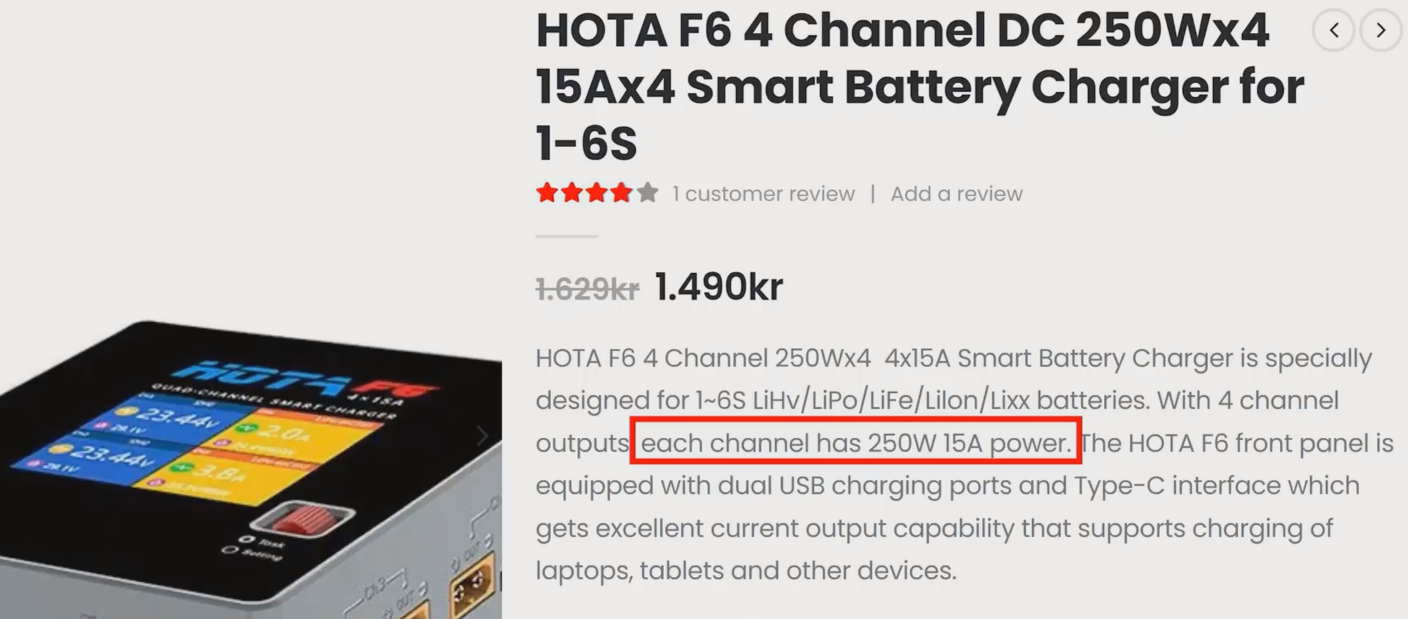Go to previous product using left arrow
The image size is (1408, 619).
click(x=1334, y=30)
